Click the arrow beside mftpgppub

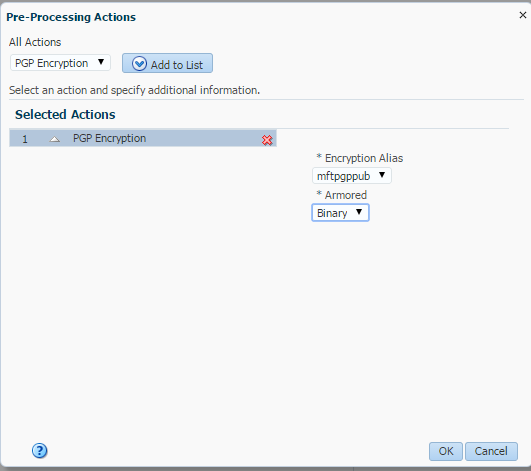(382, 175)
